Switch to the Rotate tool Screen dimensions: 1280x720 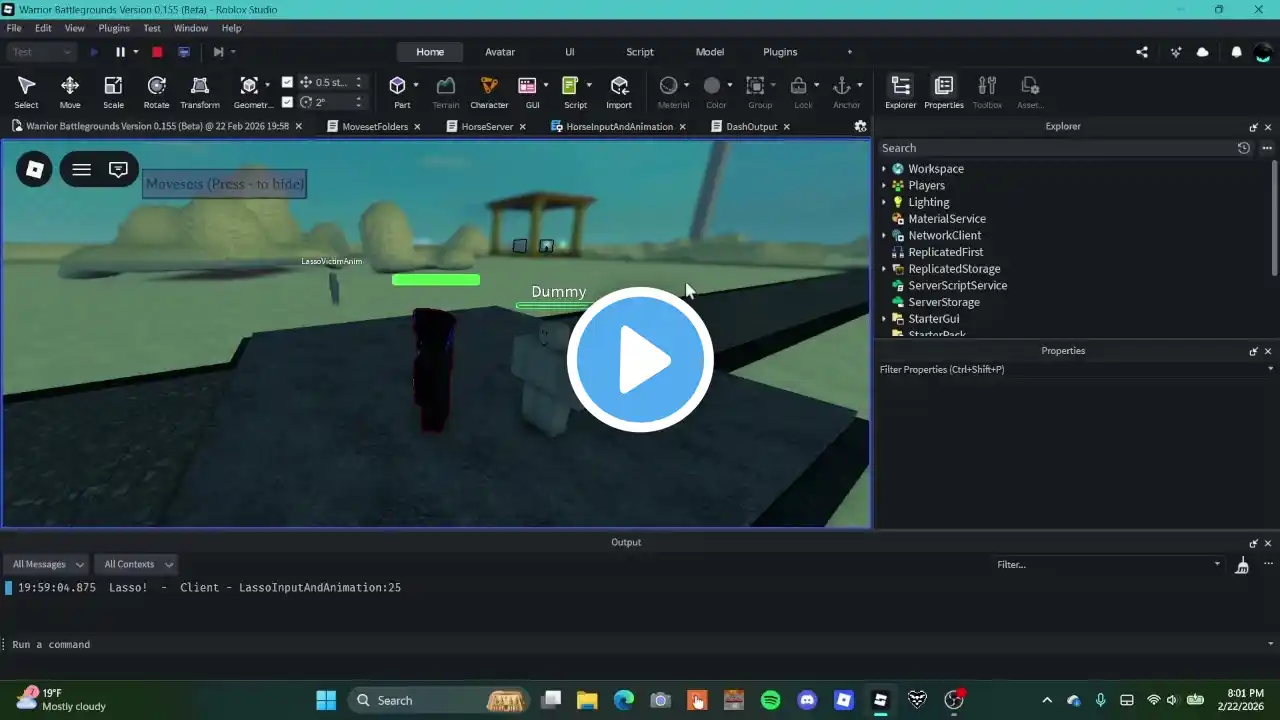(x=156, y=91)
